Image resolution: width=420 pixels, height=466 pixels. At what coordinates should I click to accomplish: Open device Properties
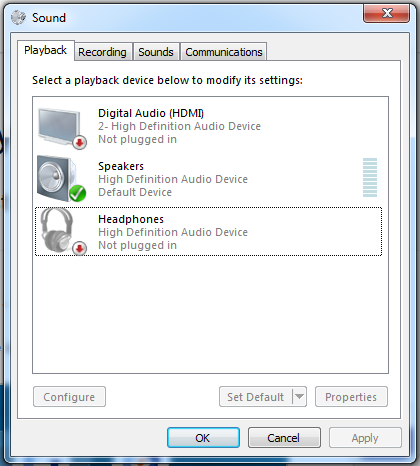351,397
